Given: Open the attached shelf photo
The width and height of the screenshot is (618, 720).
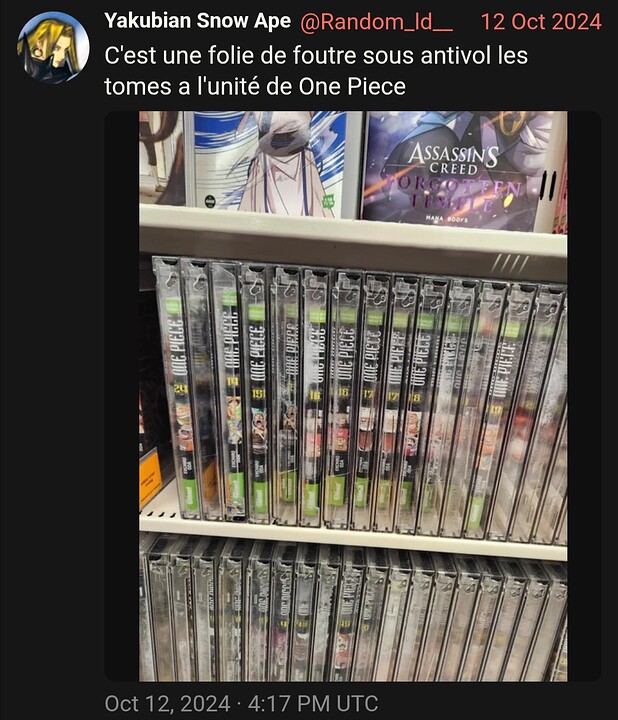Looking at the screenshot, I should 353,396.
